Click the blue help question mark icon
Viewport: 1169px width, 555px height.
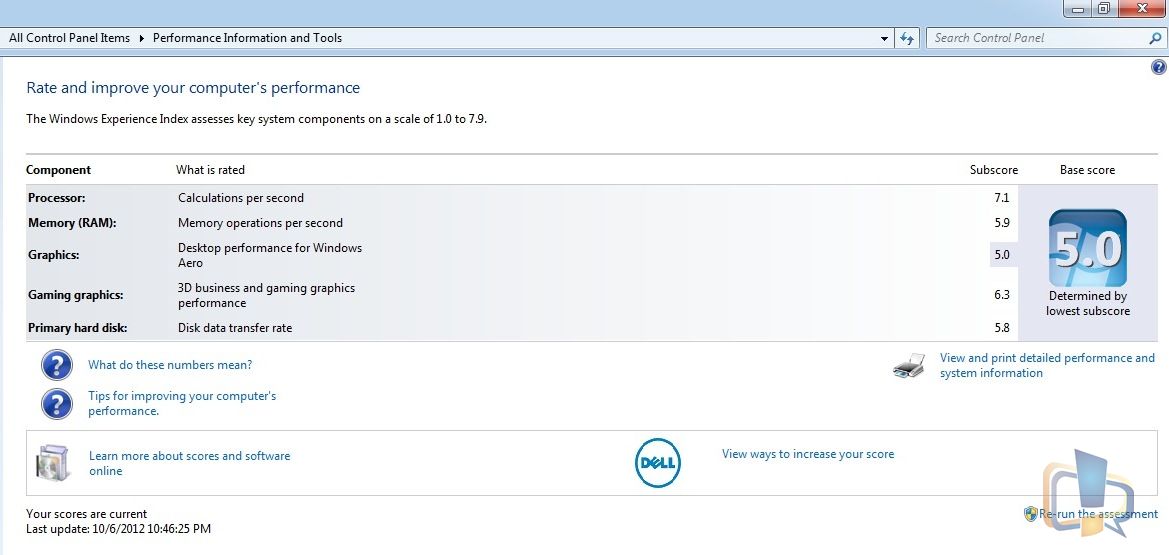pyautogui.click(x=1159, y=67)
